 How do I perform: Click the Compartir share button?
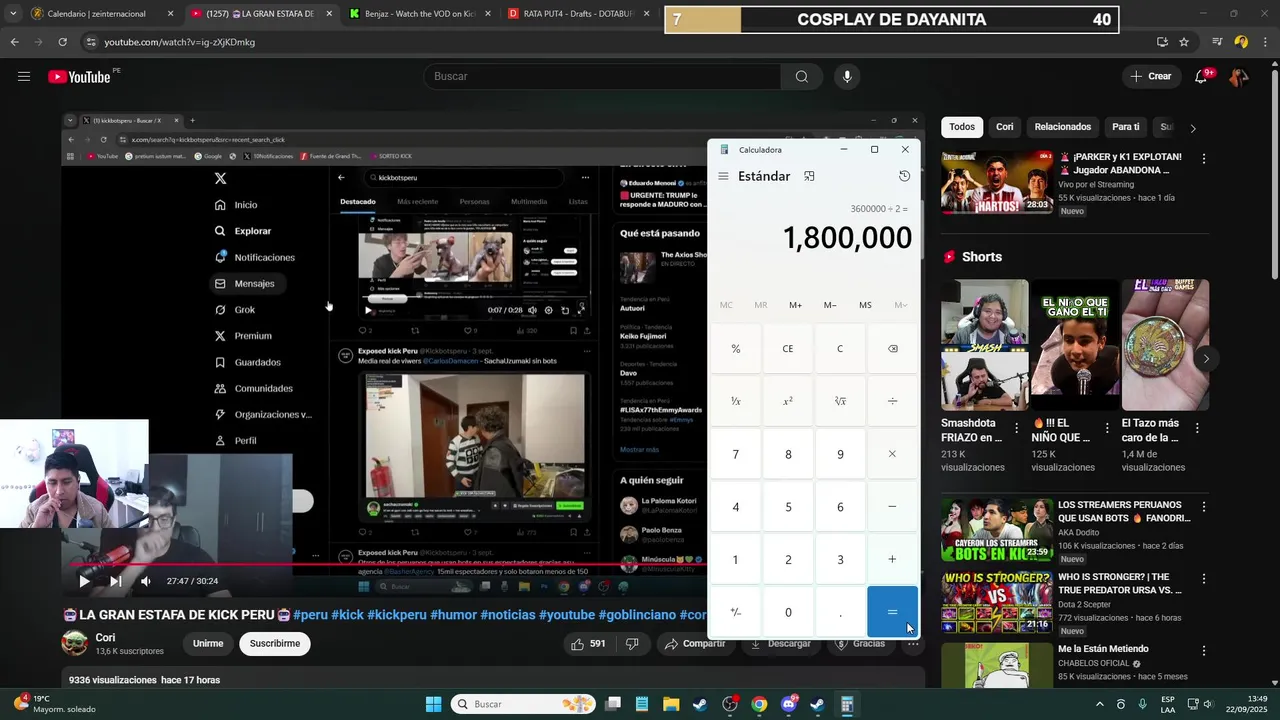click(x=695, y=644)
